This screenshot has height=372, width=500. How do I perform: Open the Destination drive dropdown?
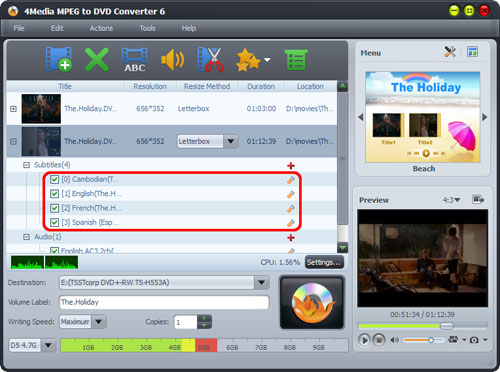262,283
